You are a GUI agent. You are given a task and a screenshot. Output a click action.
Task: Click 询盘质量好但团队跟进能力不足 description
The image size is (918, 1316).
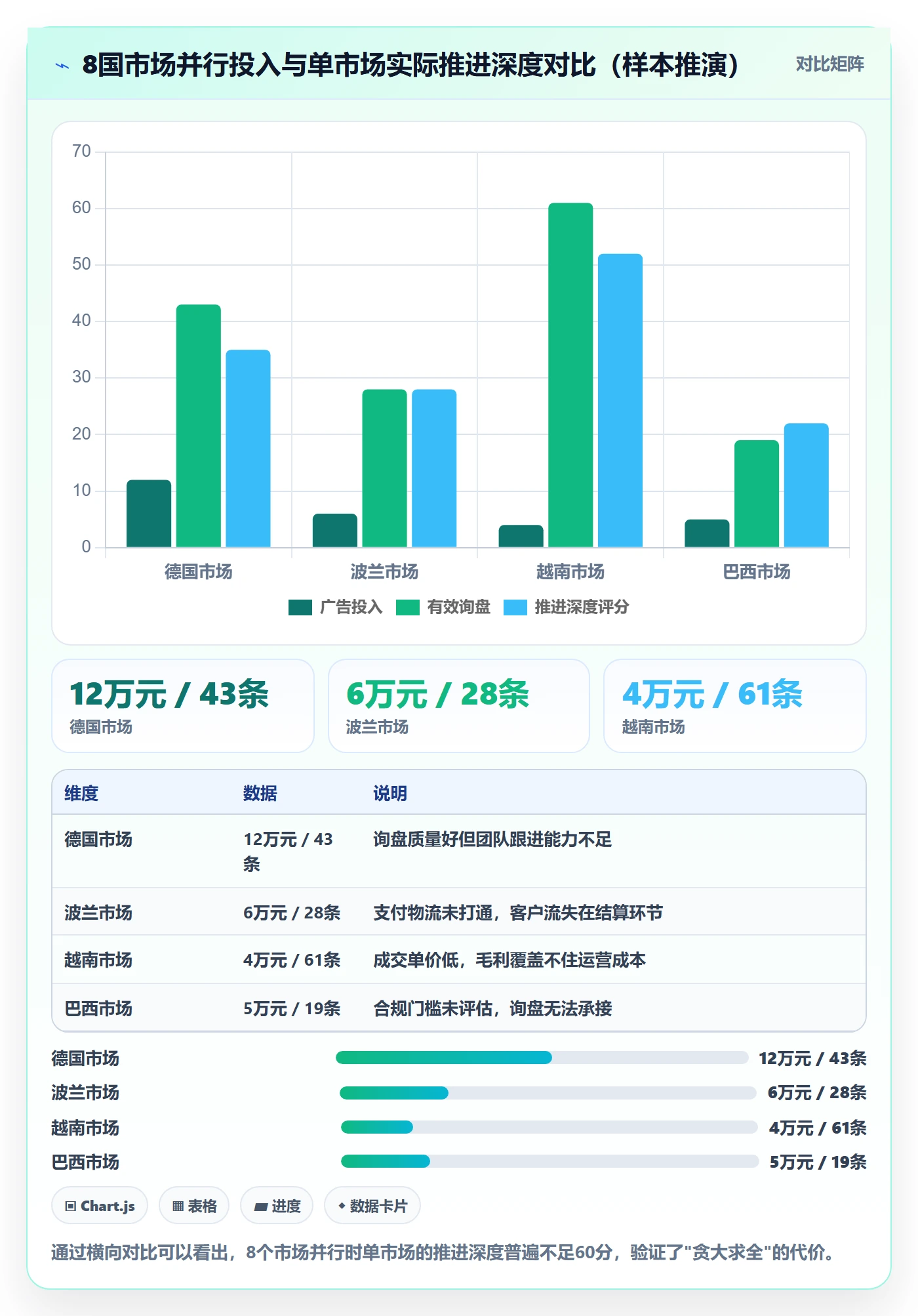[x=492, y=839]
